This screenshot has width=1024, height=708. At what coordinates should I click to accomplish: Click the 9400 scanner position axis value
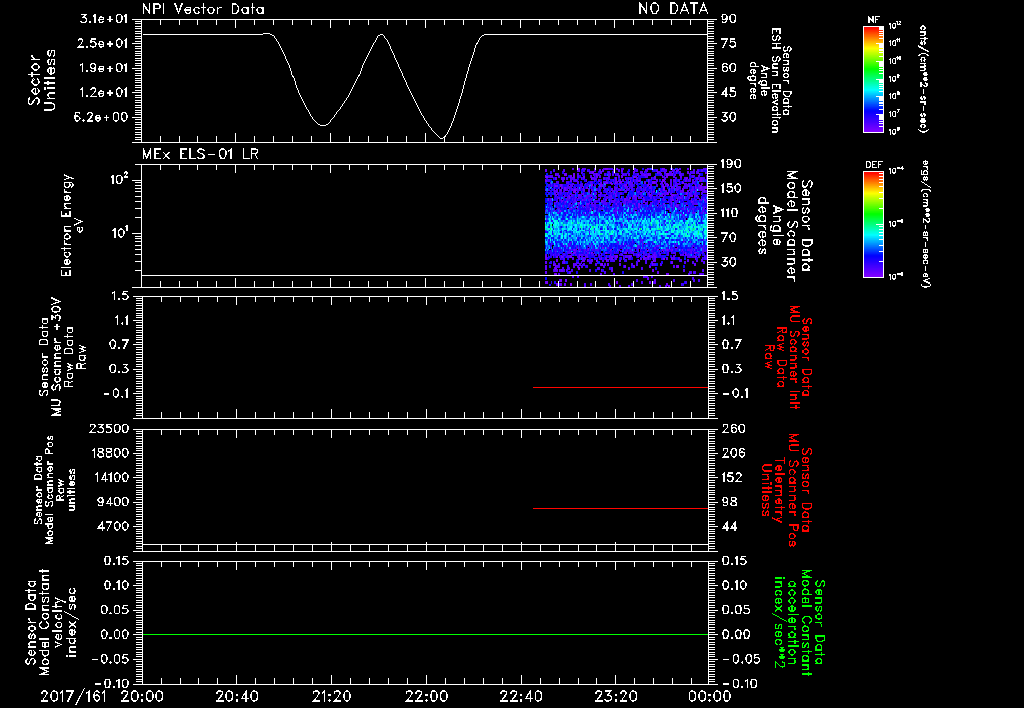[114, 502]
